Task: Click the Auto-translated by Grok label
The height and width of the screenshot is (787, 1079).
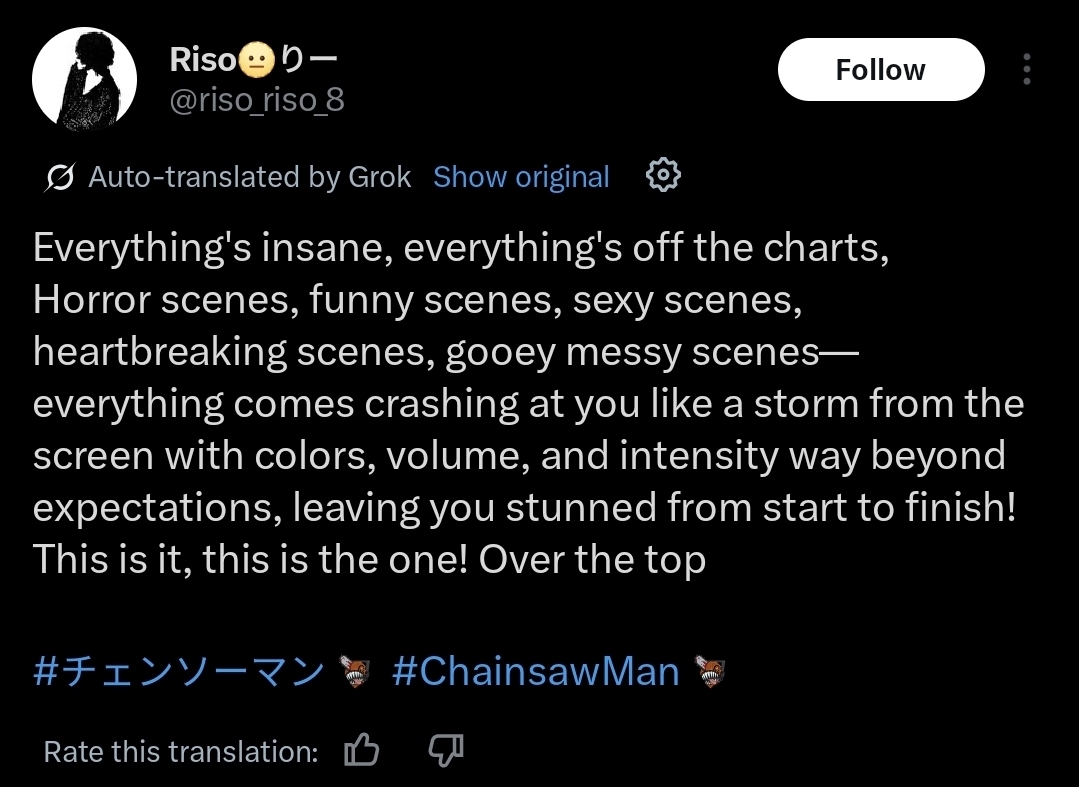Action: pyautogui.click(x=249, y=178)
